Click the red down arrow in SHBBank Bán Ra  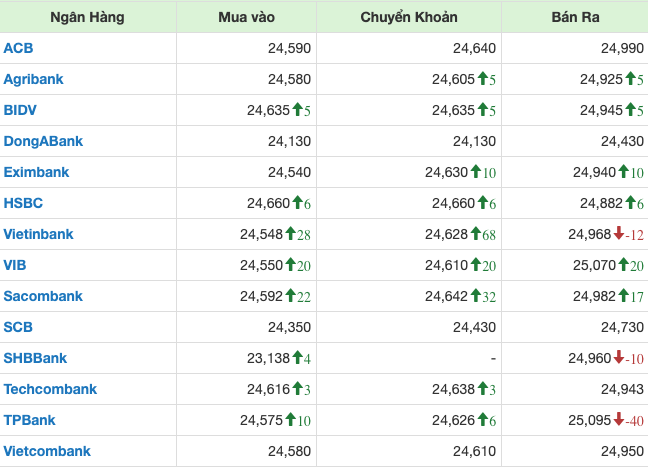pos(619,358)
